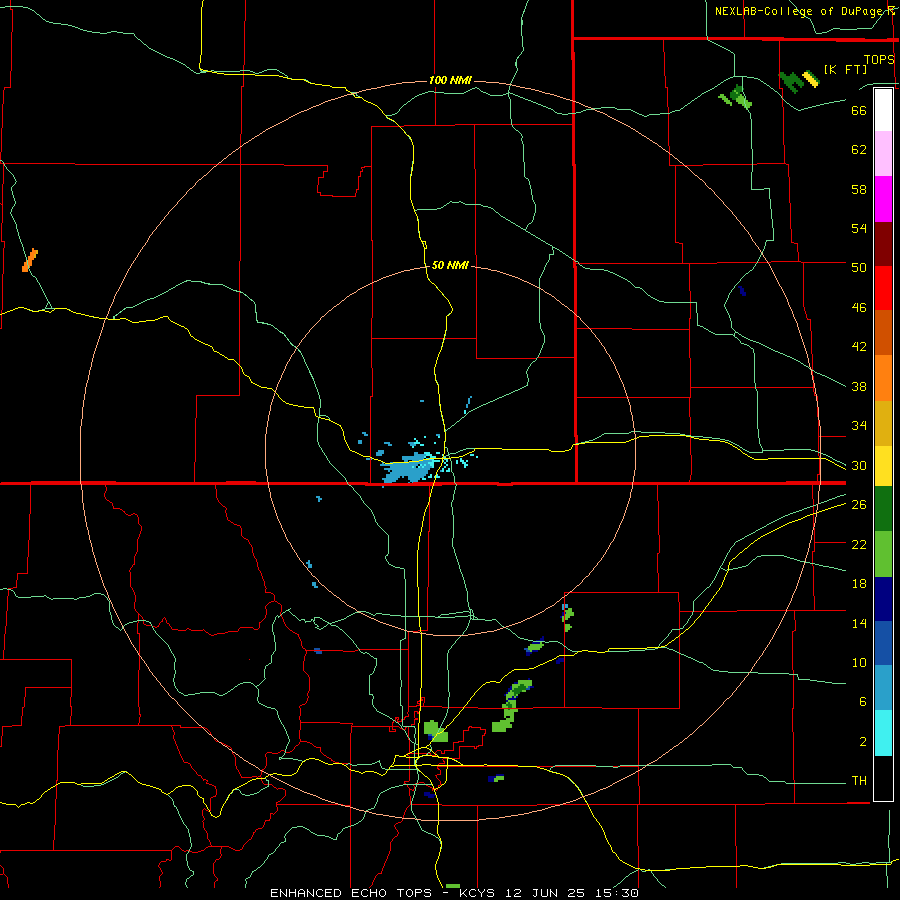Click the light pink swatch on the color scale
This screenshot has height=900, width=900.
(x=883, y=154)
